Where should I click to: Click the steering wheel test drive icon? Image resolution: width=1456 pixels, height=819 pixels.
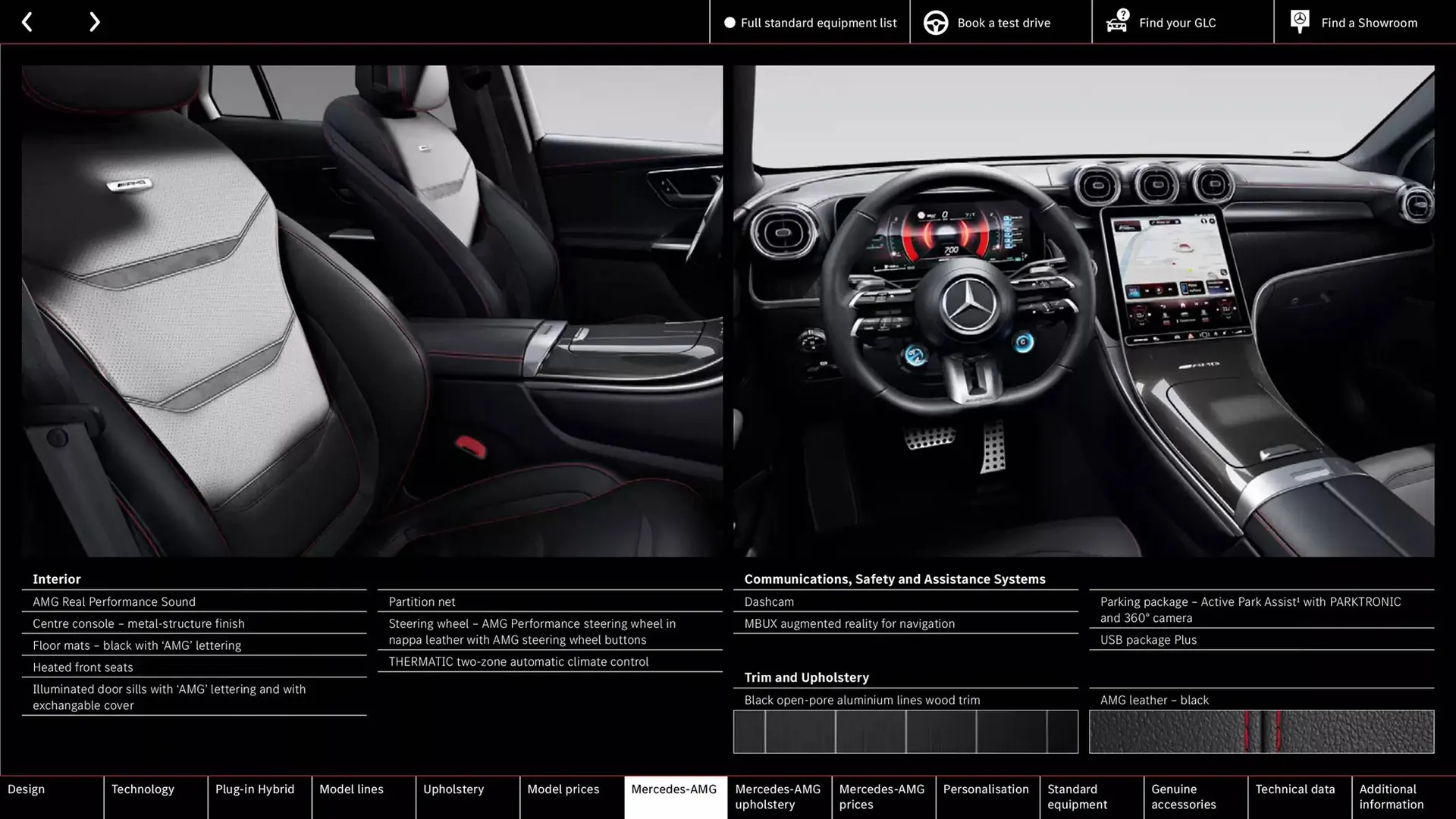936,23
